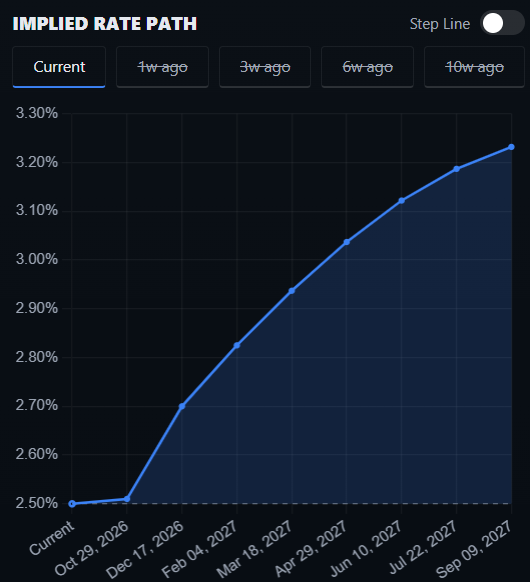
Task: Enable the 6w ago series
Action: [x=367, y=67]
